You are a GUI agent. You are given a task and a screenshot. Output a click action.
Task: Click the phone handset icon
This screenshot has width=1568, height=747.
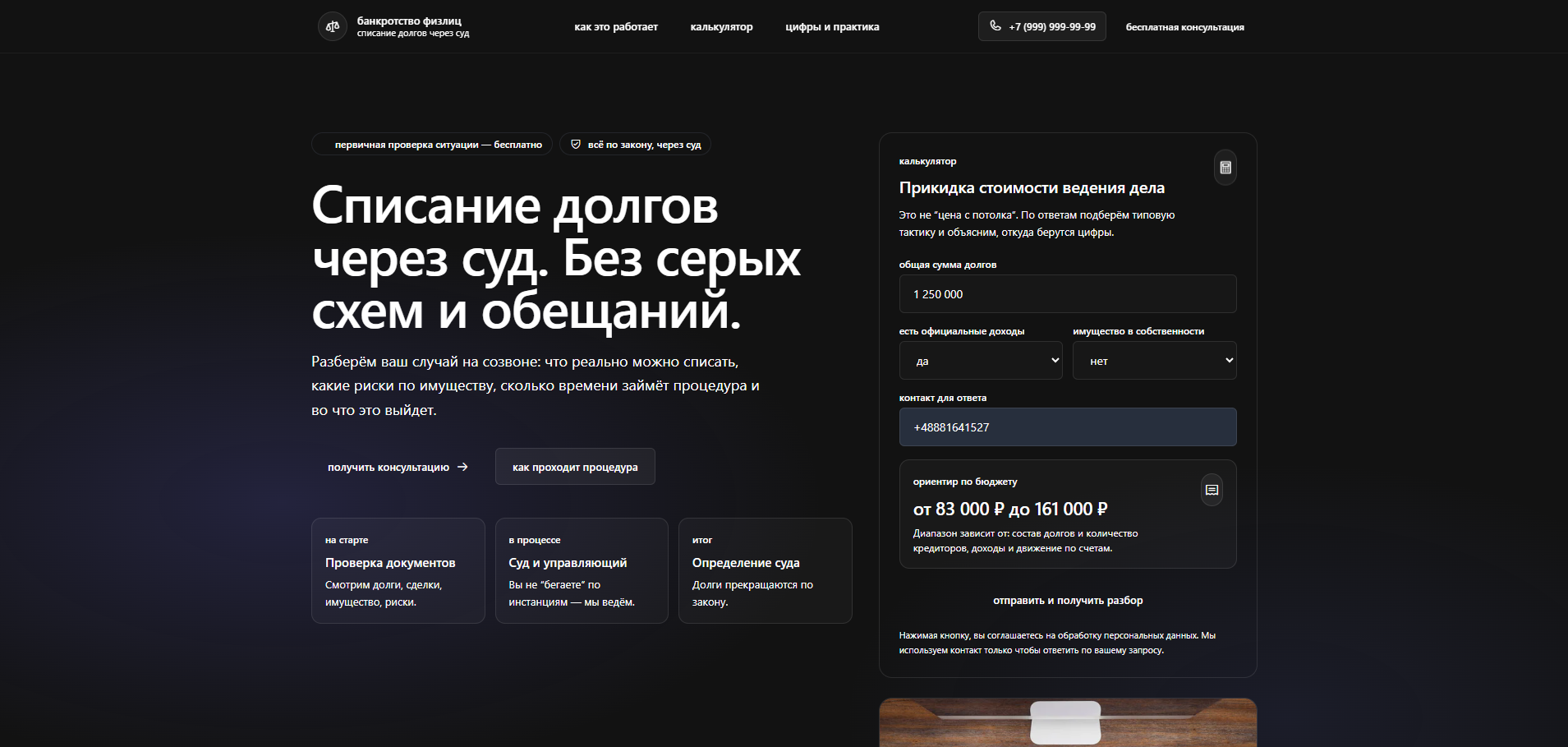[x=996, y=26]
